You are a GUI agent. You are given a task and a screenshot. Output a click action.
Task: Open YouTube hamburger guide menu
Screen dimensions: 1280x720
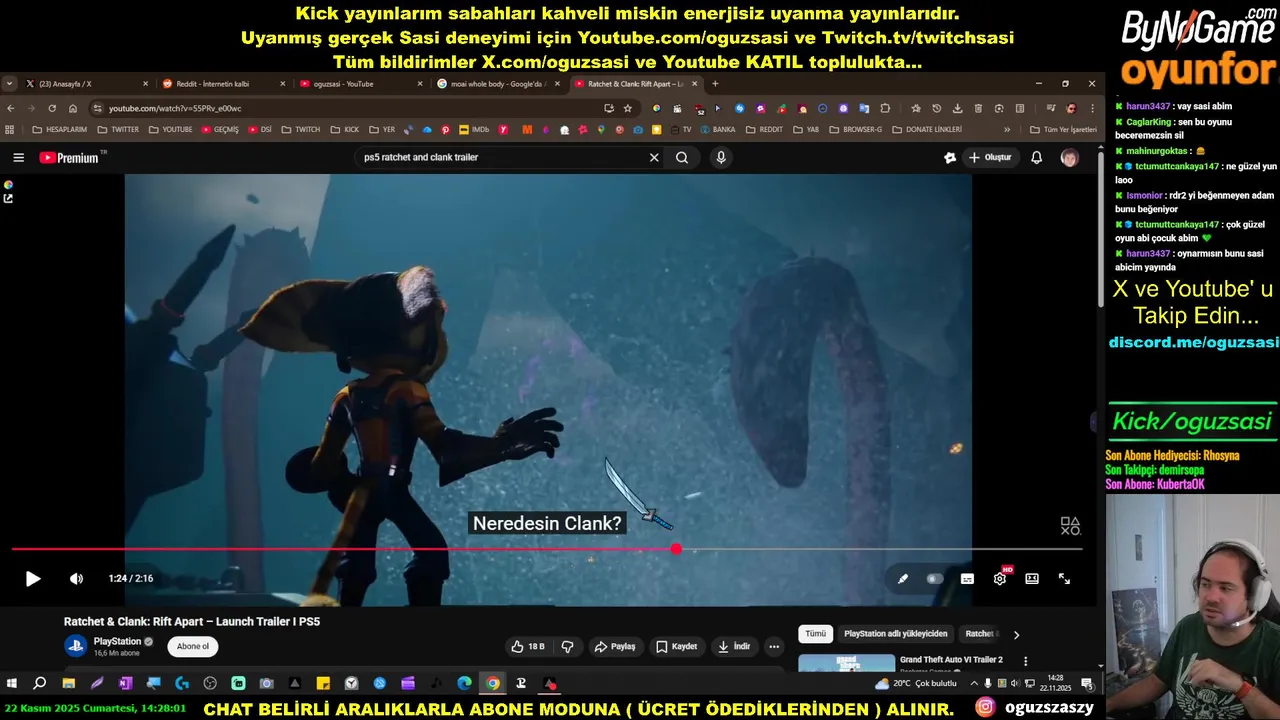pos(18,157)
